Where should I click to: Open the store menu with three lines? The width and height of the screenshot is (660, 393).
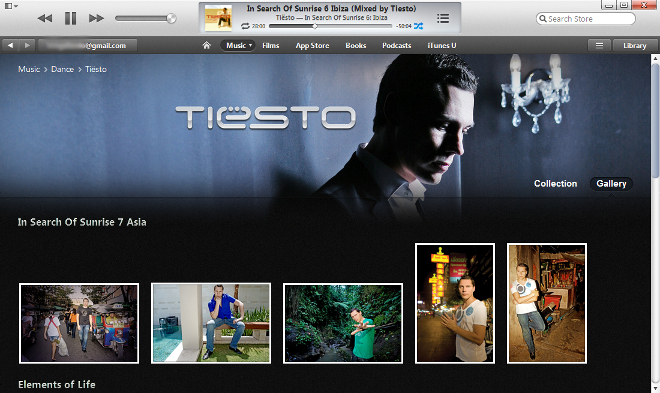599,45
